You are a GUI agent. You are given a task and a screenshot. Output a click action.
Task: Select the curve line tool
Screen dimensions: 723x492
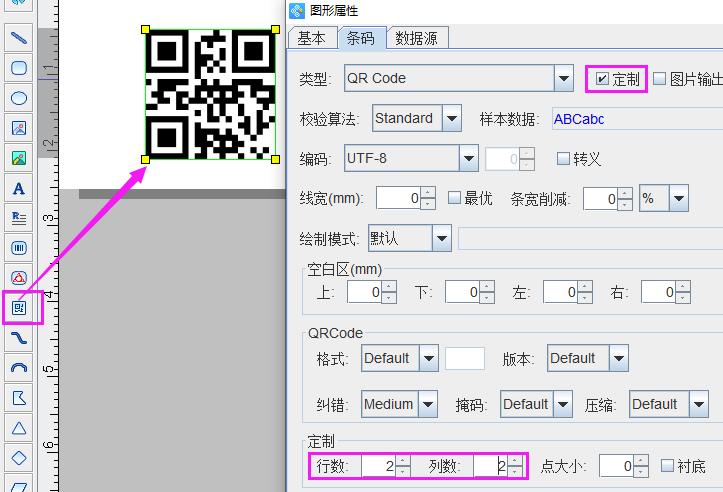coord(18,338)
